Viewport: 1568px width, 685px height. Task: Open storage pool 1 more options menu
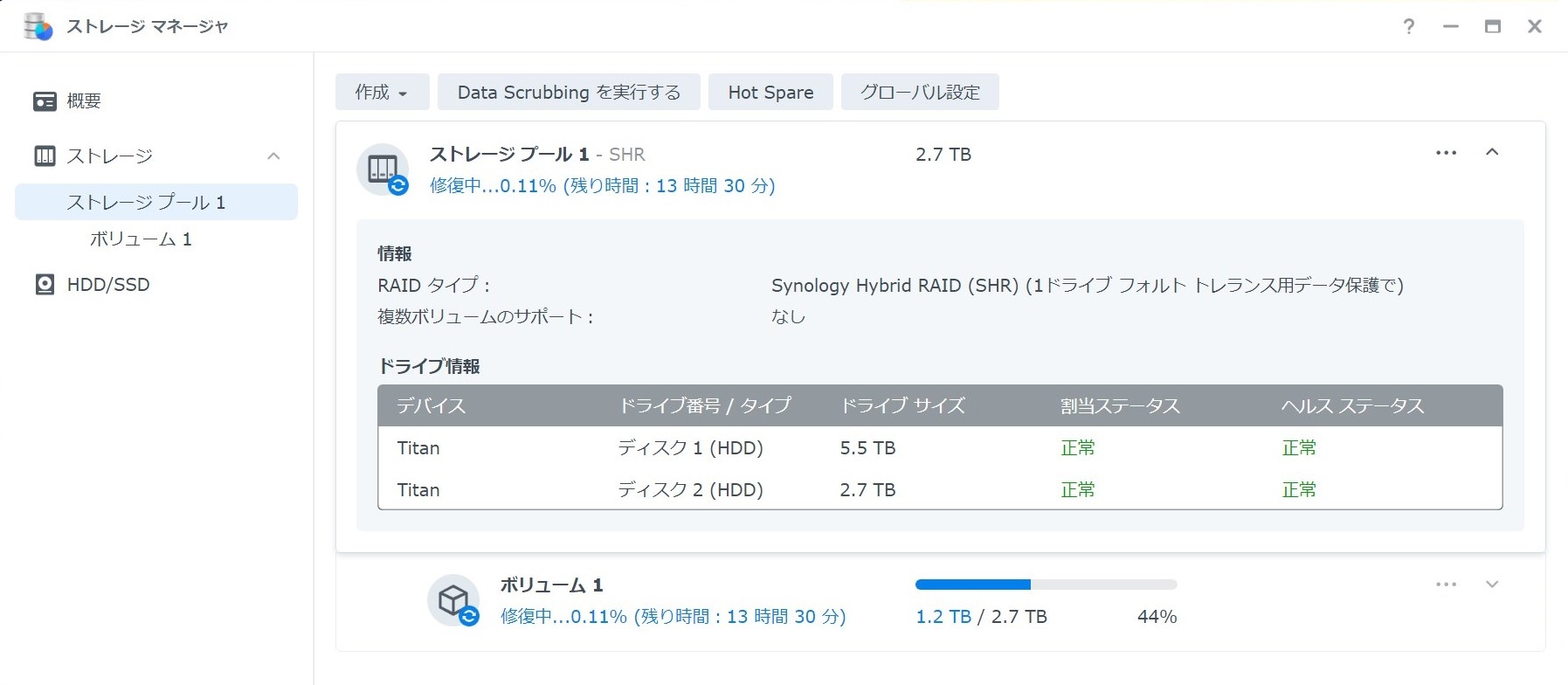[1446, 153]
